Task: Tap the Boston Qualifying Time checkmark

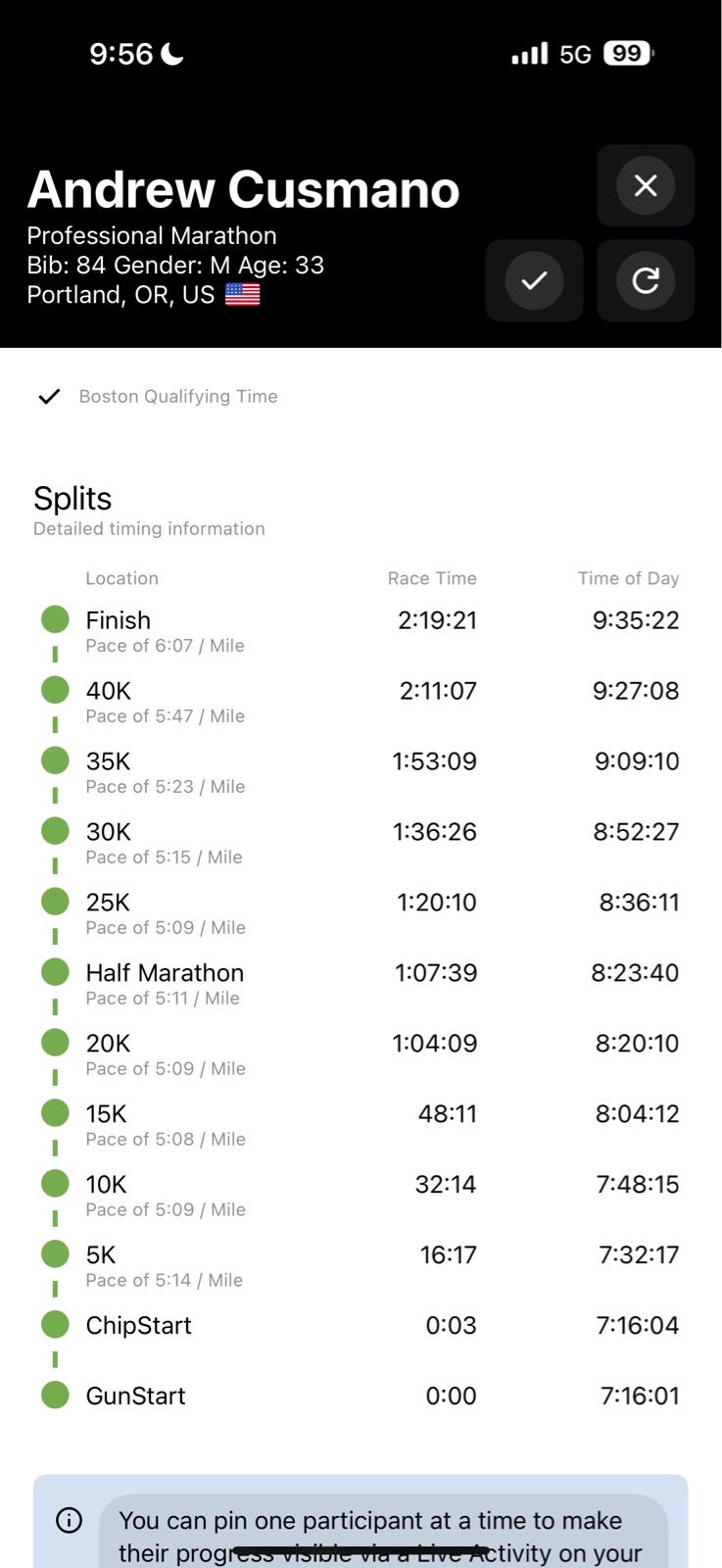Action: tap(49, 396)
